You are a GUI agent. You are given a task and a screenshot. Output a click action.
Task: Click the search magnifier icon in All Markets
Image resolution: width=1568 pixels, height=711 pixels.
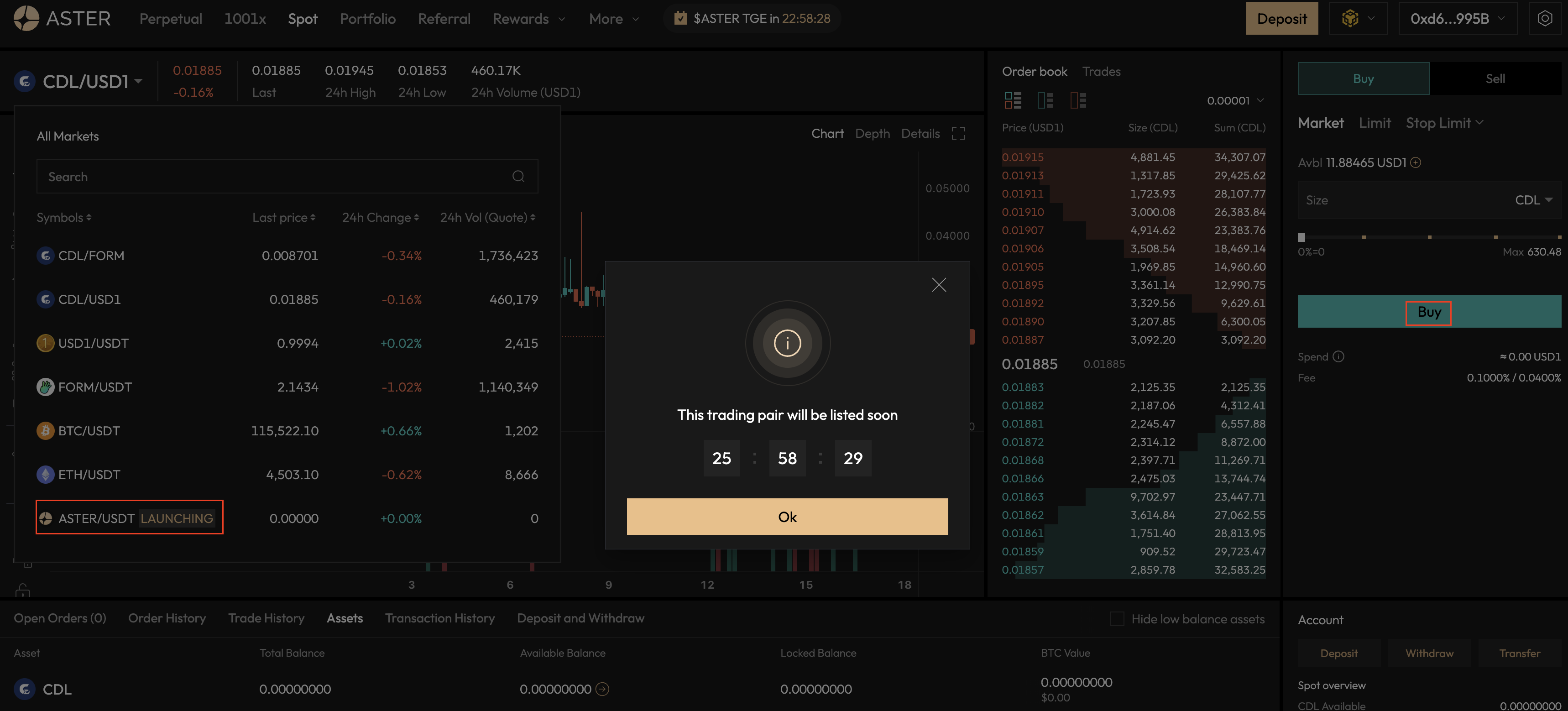pos(518,177)
